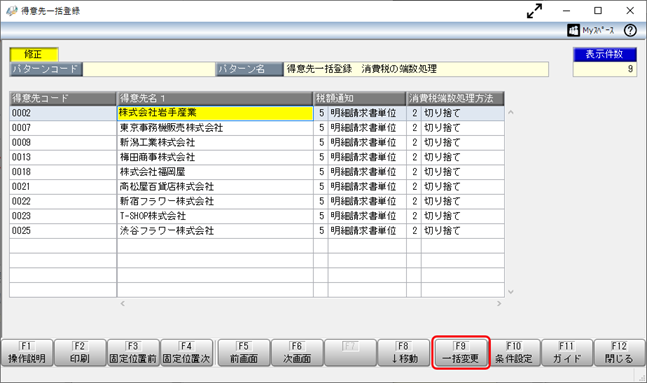This screenshot has width=647, height=383.
Task: Click F11 ガイド button
Action: click(x=567, y=353)
